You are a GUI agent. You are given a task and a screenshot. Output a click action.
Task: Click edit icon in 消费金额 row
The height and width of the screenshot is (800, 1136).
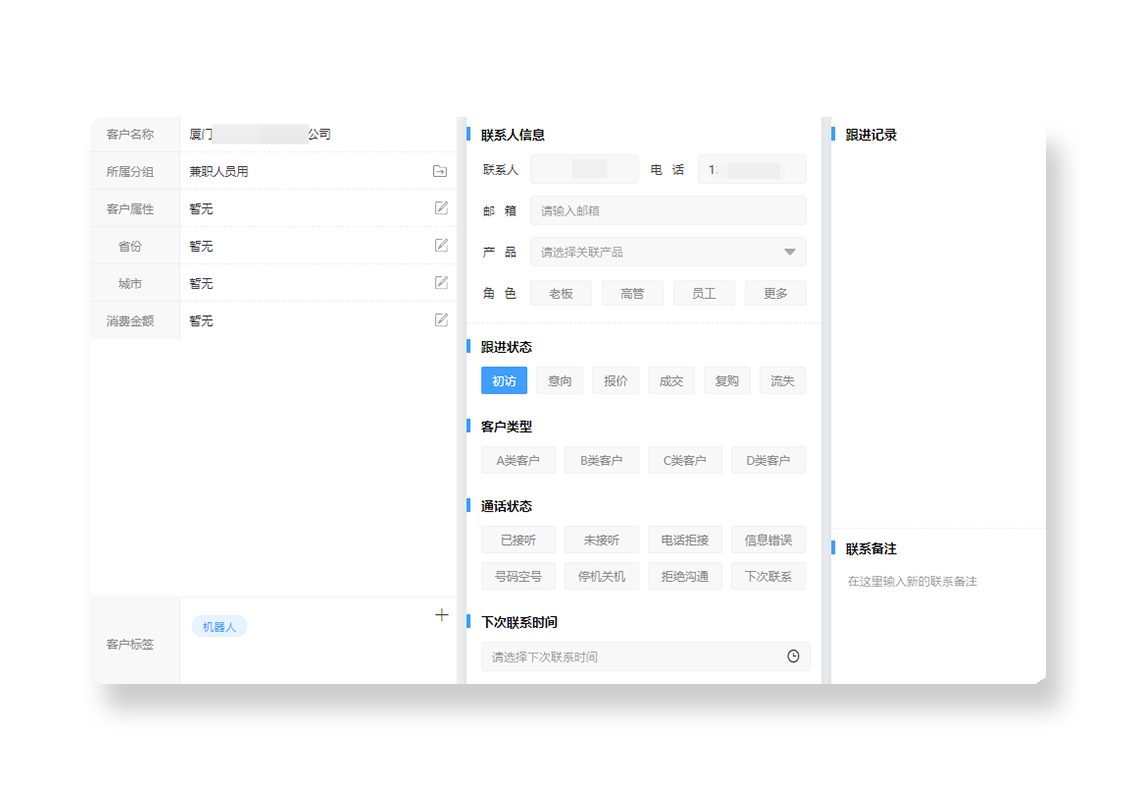click(441, 320)
